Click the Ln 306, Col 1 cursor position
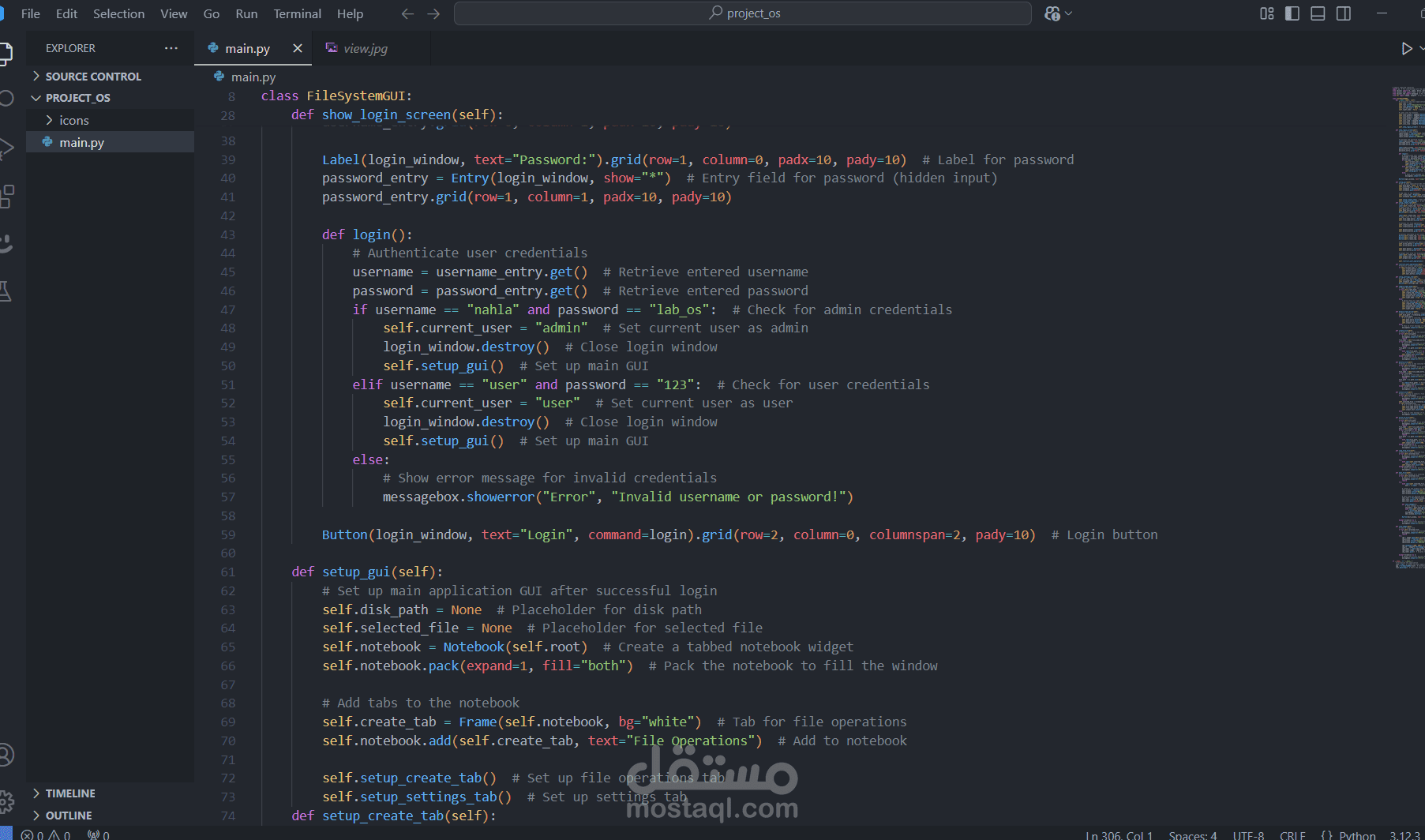Screen dimensions: 1425x840 [x=1119, y=834]
